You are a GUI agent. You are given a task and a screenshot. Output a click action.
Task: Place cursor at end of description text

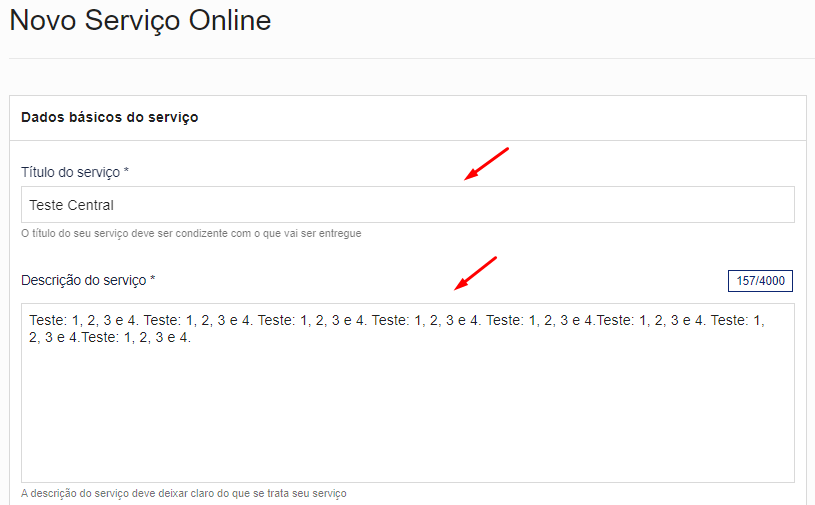pyautogui.click(x=191, y=338)
